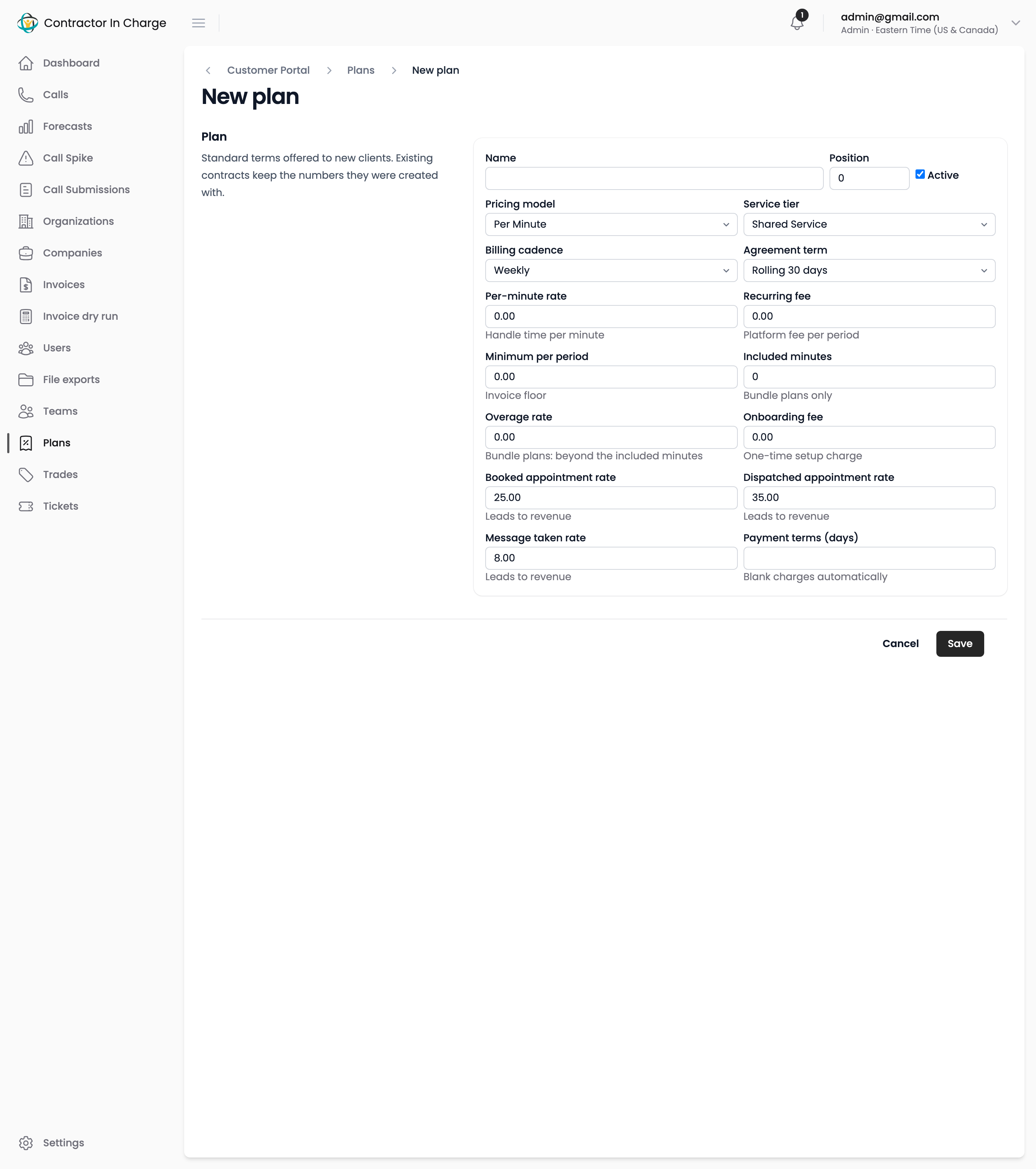Open the Invoices dollar document icon
Screen dimensions: 1036x1169
coord(26,285)
